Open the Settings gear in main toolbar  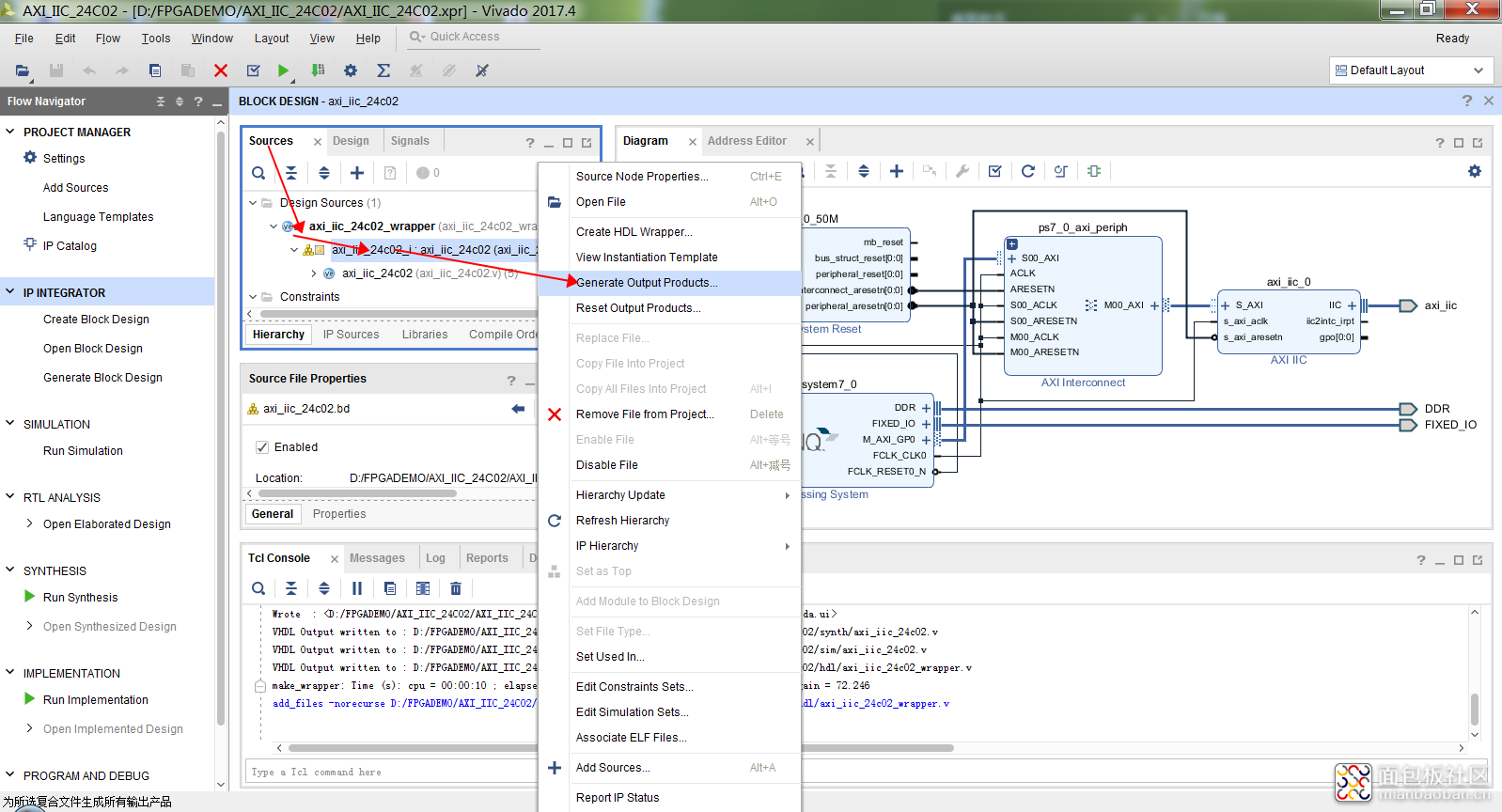(351, 70)
